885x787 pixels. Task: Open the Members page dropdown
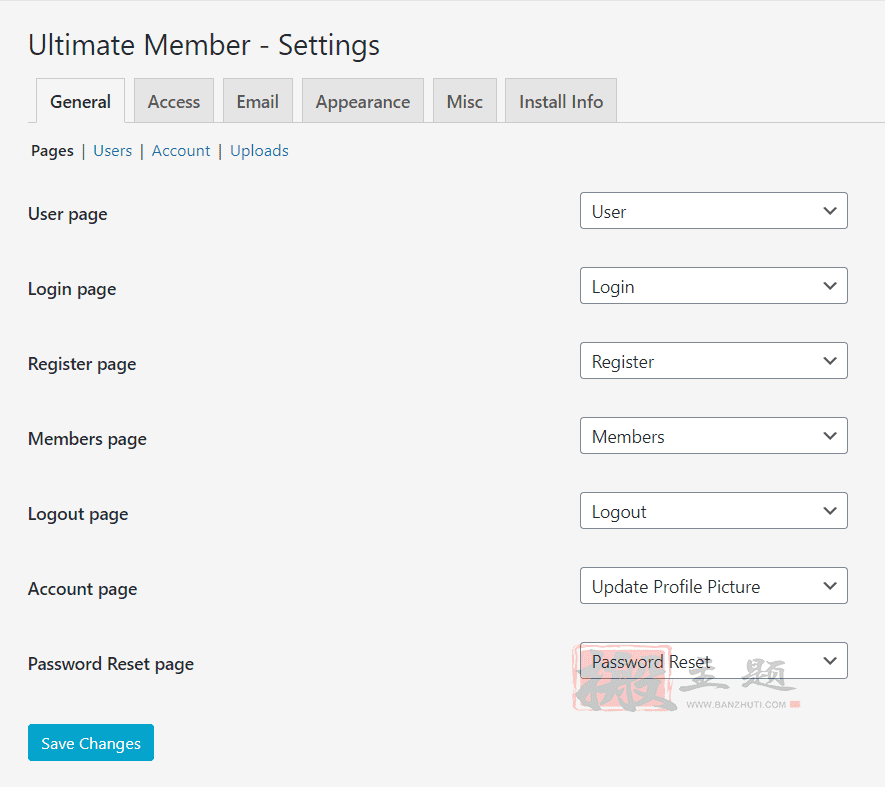713,436
